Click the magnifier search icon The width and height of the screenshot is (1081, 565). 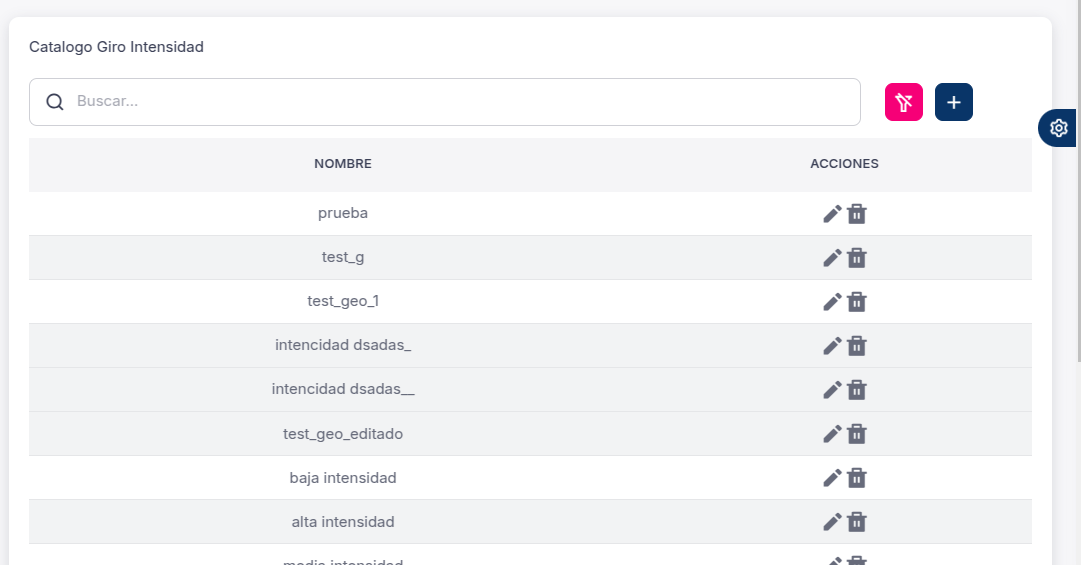point(55,102)
